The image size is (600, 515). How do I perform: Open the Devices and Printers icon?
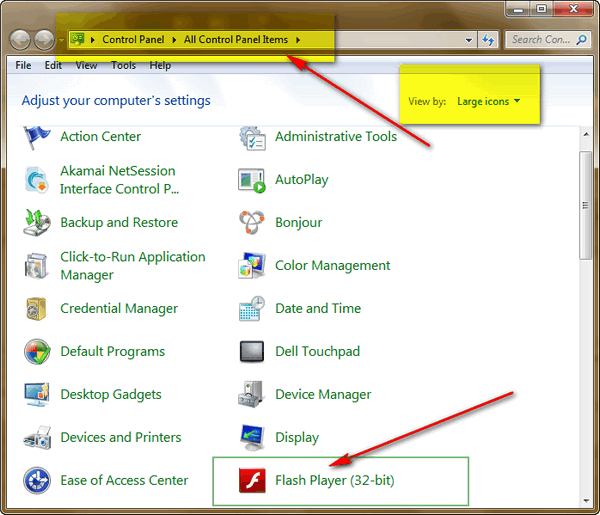pos(37,437)
